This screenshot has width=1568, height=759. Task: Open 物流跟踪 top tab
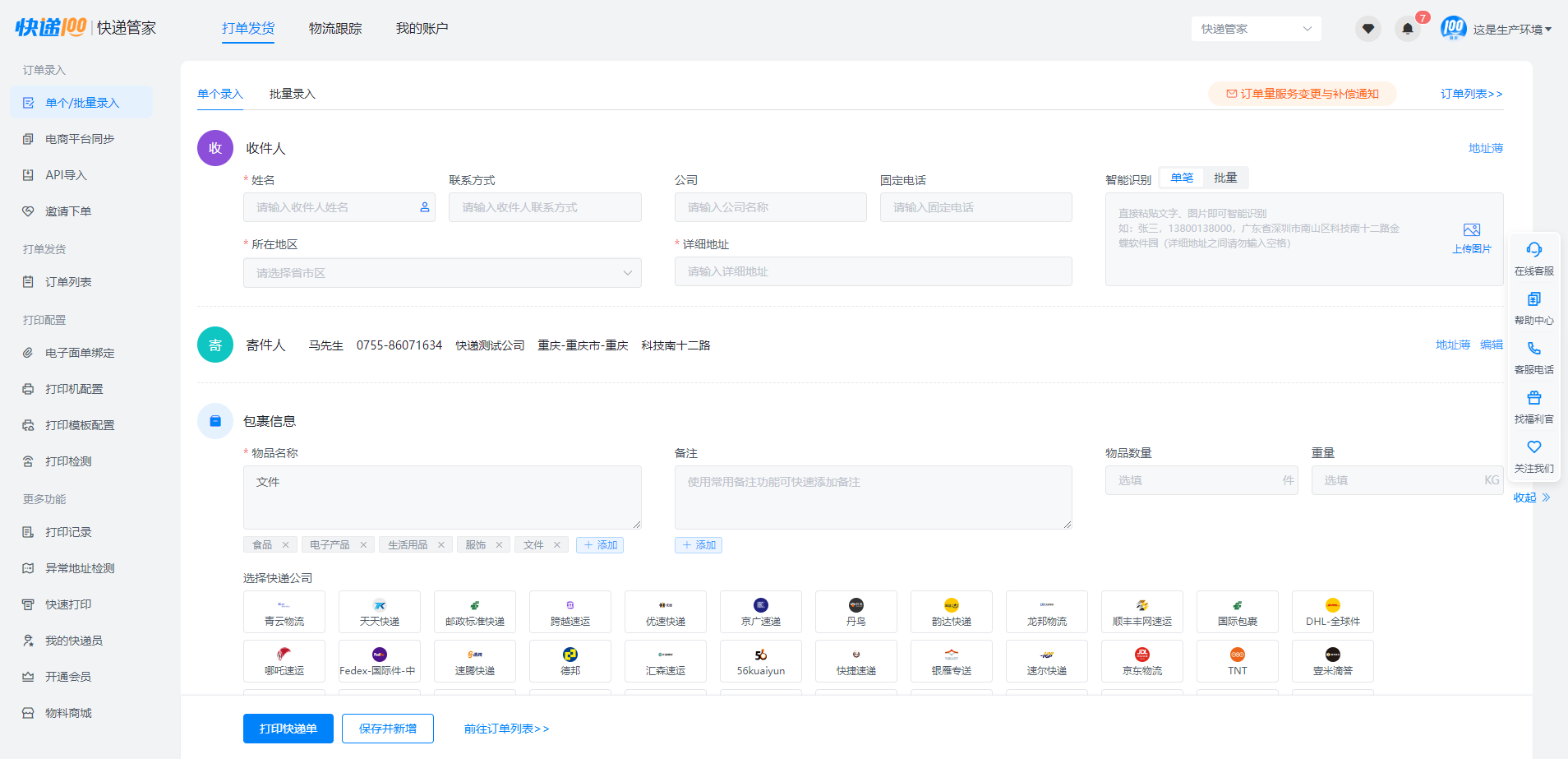coord(335,29)
